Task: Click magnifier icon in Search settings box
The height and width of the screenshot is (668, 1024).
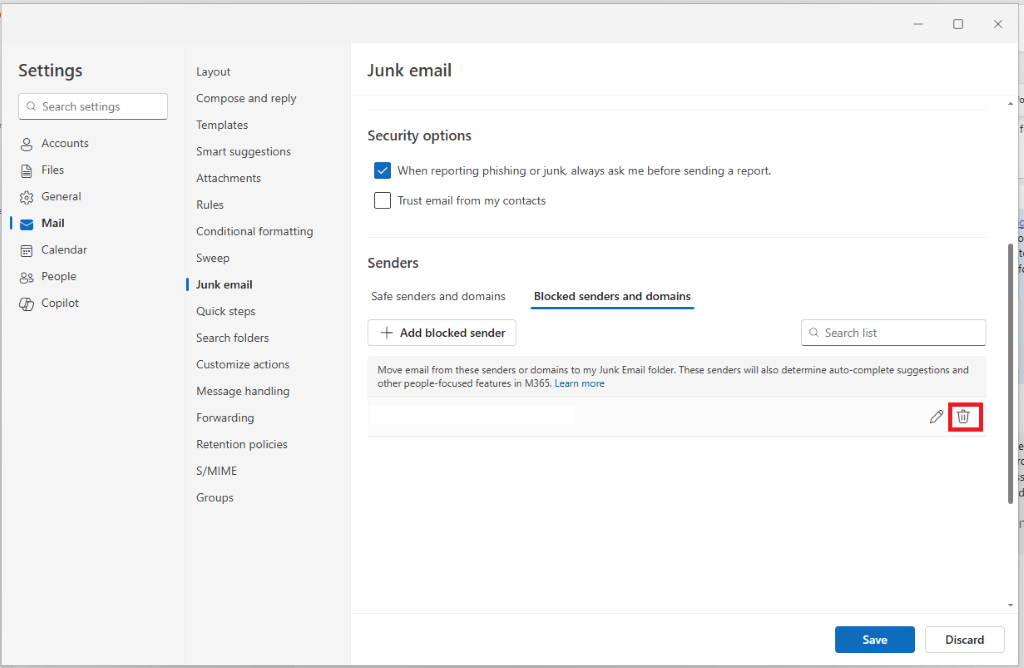Action: click(31, 106)
